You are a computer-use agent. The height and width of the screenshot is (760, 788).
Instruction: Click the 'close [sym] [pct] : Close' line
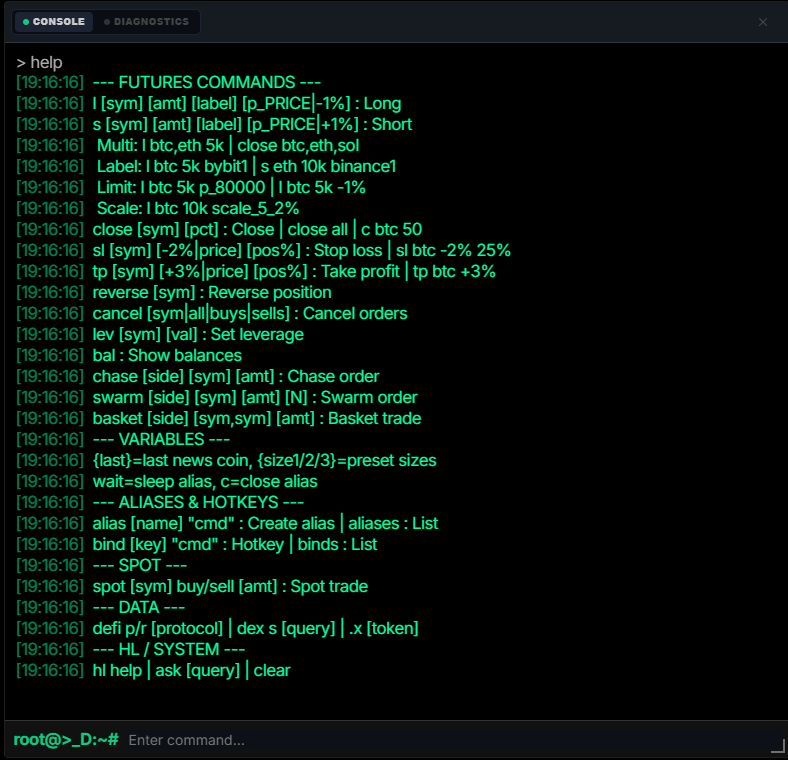point(219,229)
